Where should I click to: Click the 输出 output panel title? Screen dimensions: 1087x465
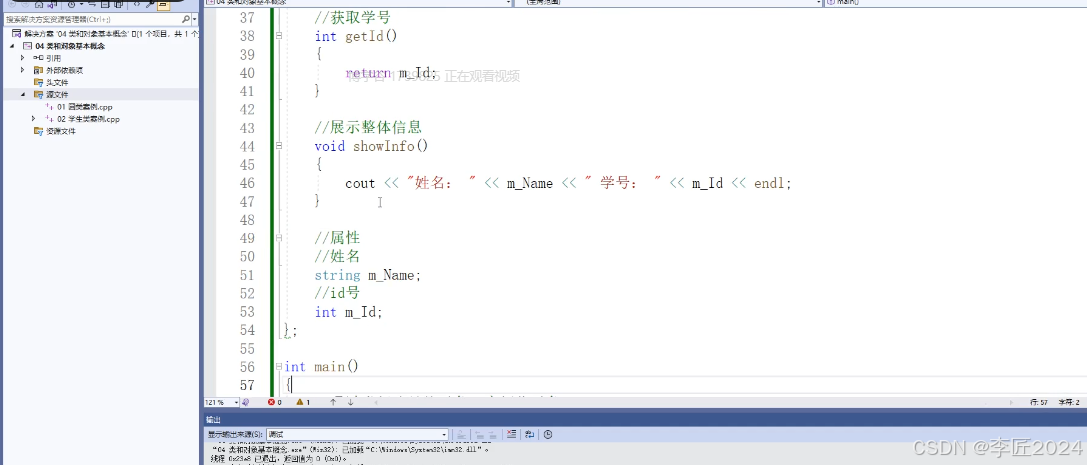coord(213,419)
